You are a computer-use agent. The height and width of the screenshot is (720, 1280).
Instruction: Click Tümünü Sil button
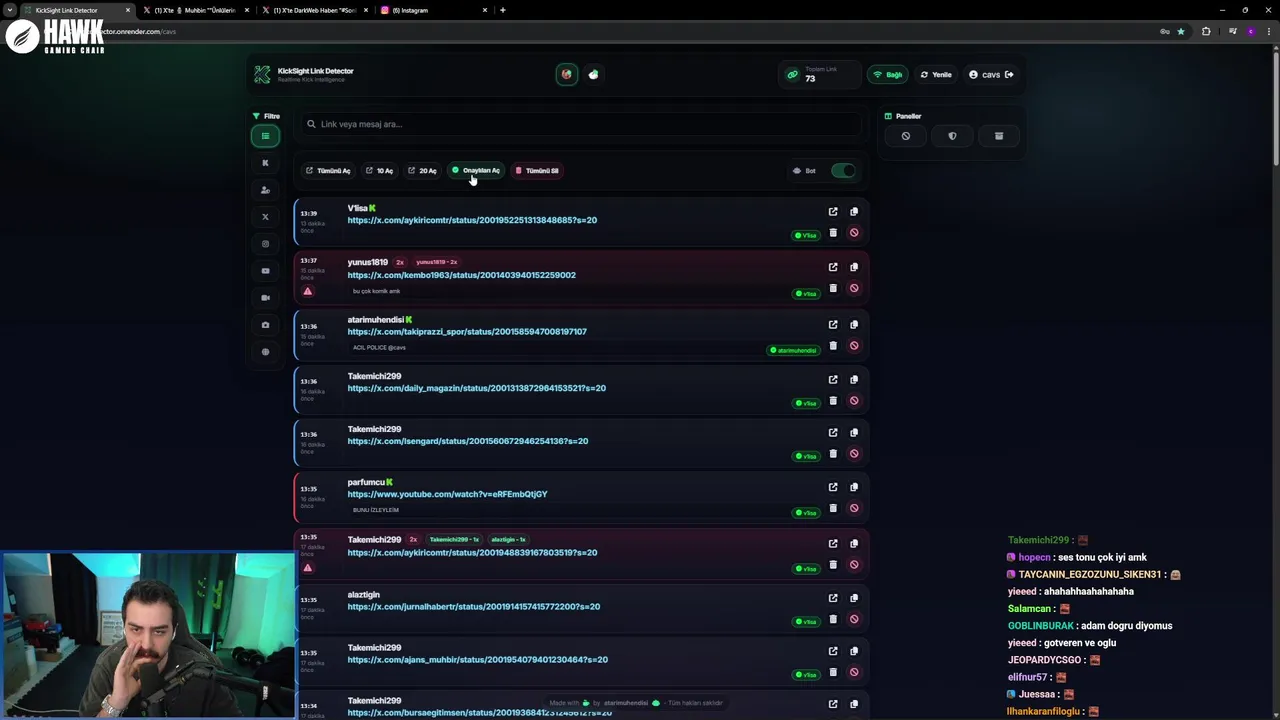tap(537, 171)
